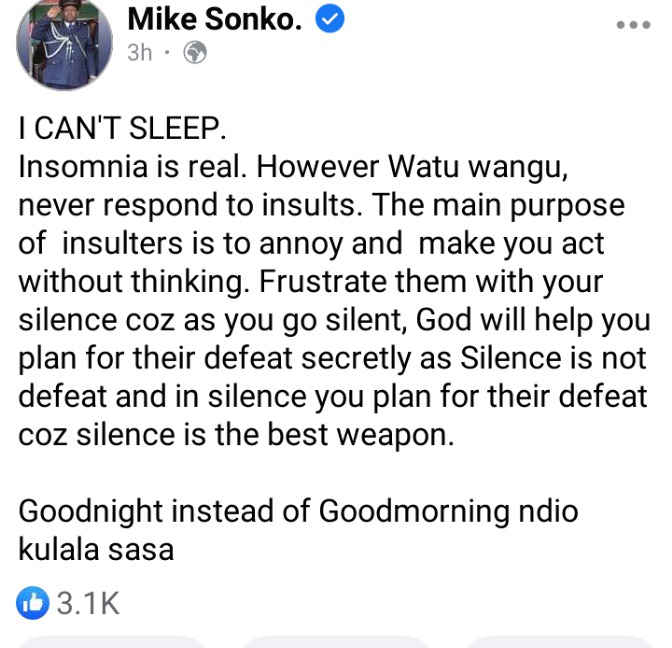The width and height of the screenshot is (672, 648).
Task: Open the Mike Sonko profile name
Action: 215,19
